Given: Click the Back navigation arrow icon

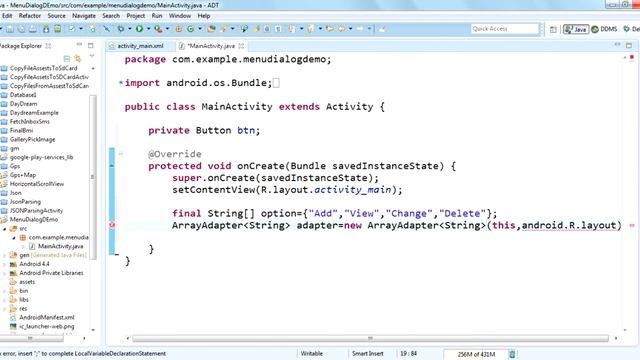Looking at the screenshot, I should [342, 29].
